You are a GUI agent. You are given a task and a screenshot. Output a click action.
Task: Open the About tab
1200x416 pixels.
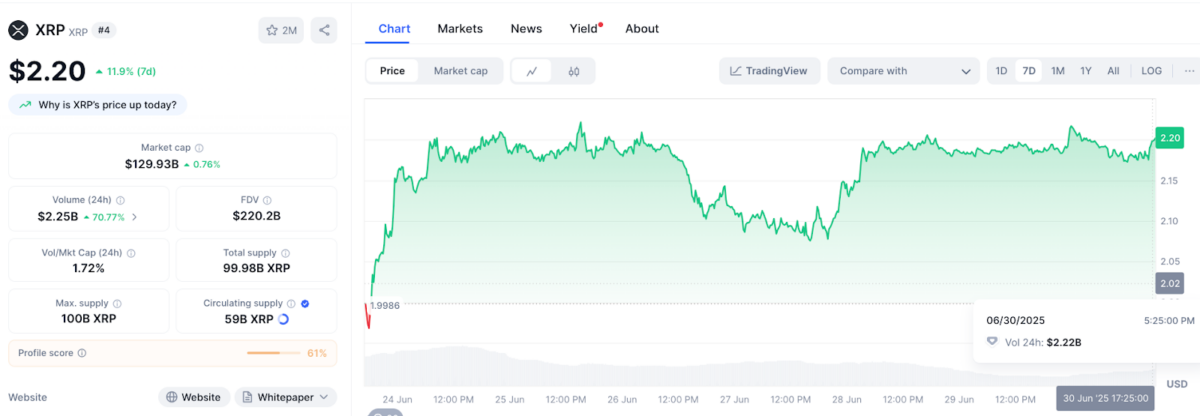642,29
